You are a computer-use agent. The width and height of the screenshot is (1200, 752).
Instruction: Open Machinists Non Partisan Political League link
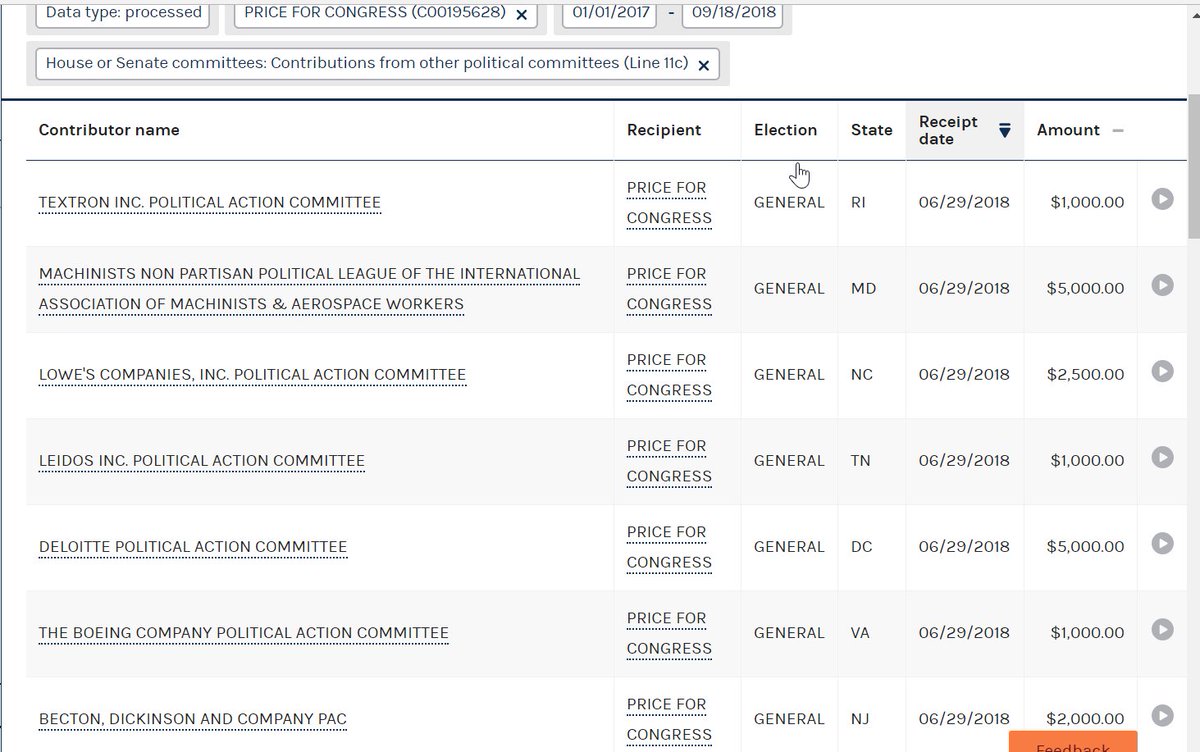point(309,289)
